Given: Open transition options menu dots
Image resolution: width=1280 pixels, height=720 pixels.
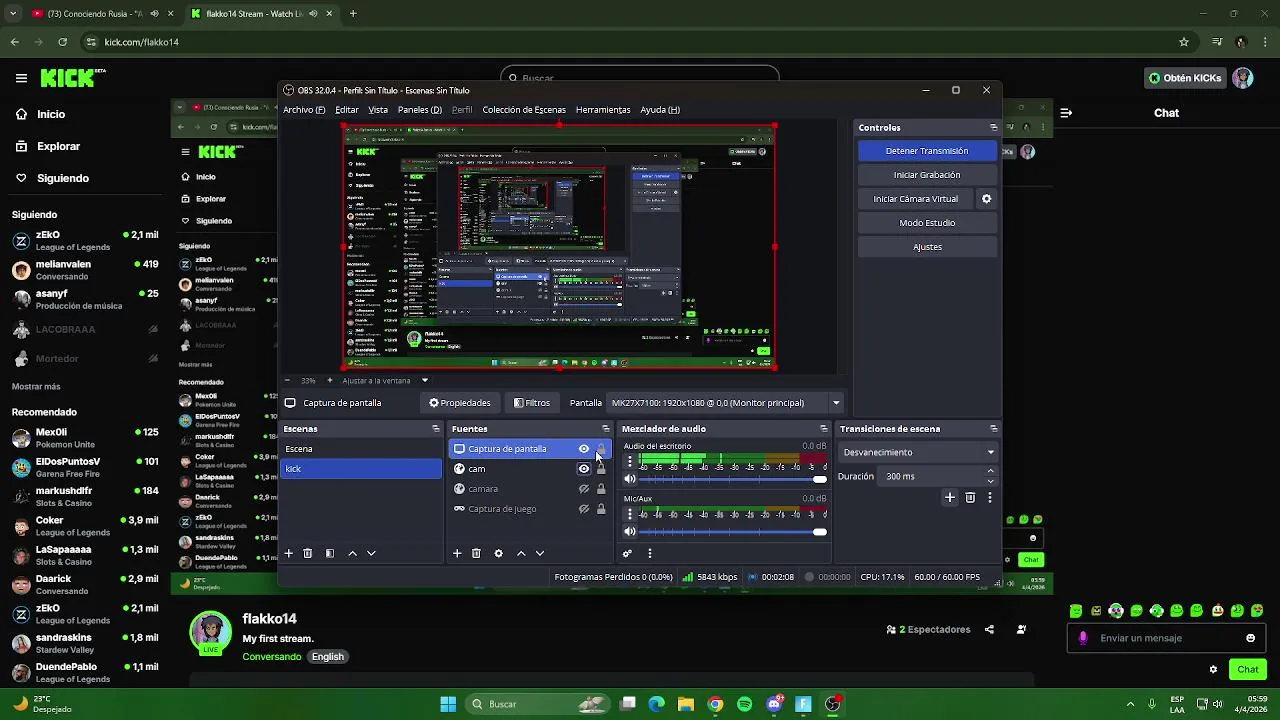Looking at the screenshot, I should (x=990, y=497).
